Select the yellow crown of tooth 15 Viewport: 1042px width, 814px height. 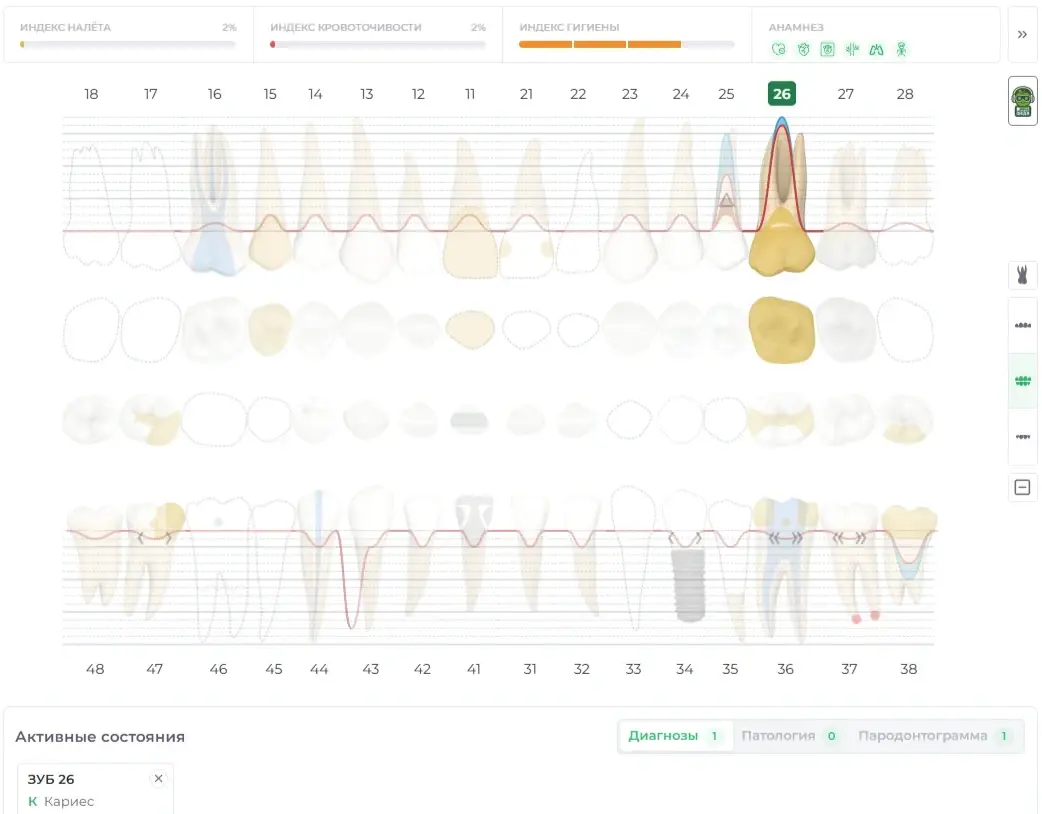pyautogui.click(x=270, y=243)
